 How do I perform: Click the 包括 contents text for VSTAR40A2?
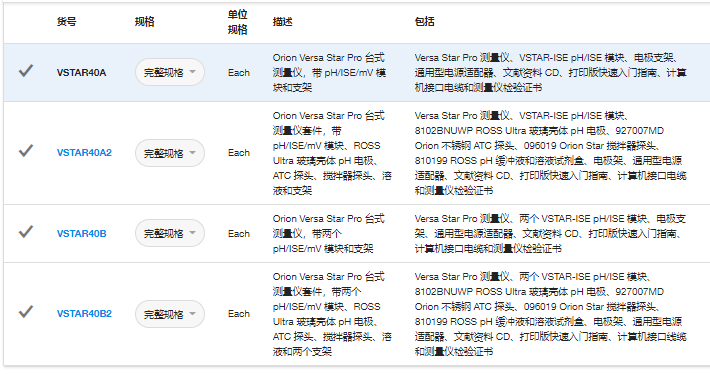coord(551,153)
